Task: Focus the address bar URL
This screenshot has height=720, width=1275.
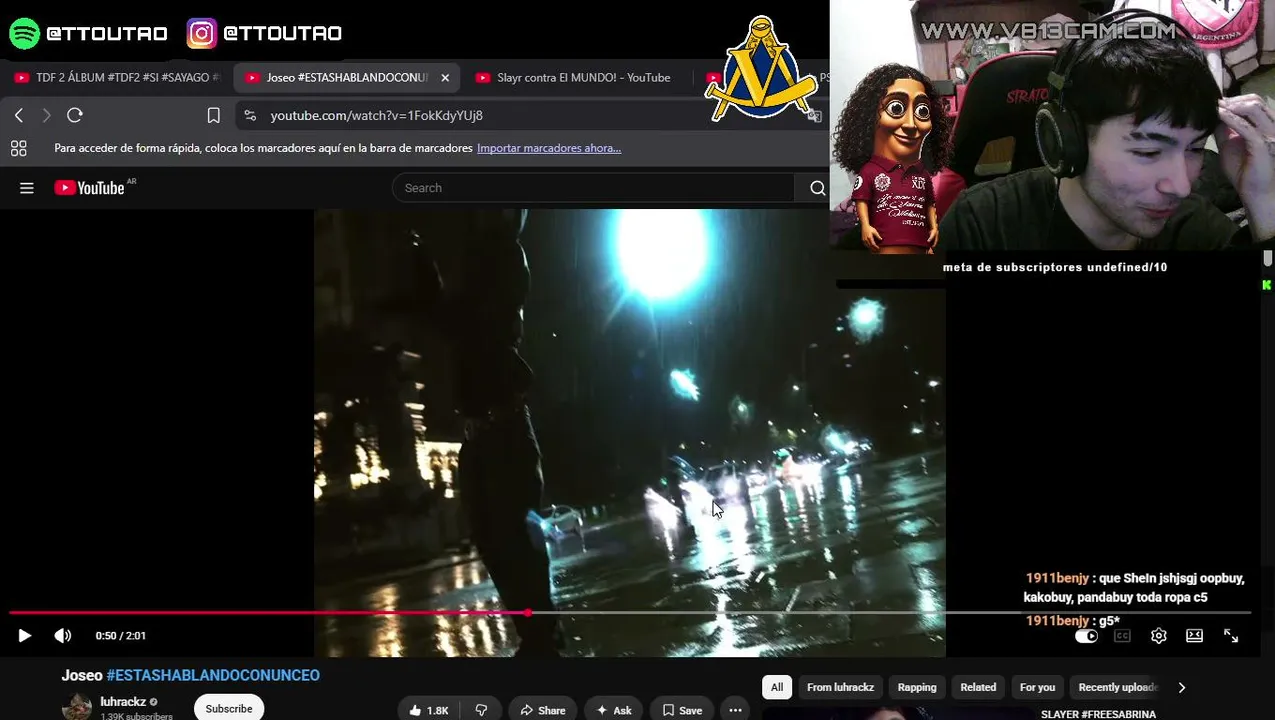Action: click(376, 115)
